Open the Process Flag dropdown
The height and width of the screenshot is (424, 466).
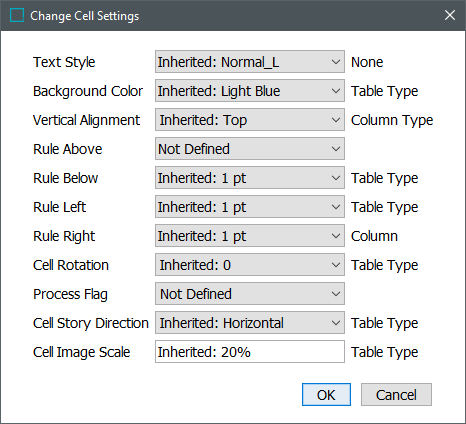click(250, 294)
